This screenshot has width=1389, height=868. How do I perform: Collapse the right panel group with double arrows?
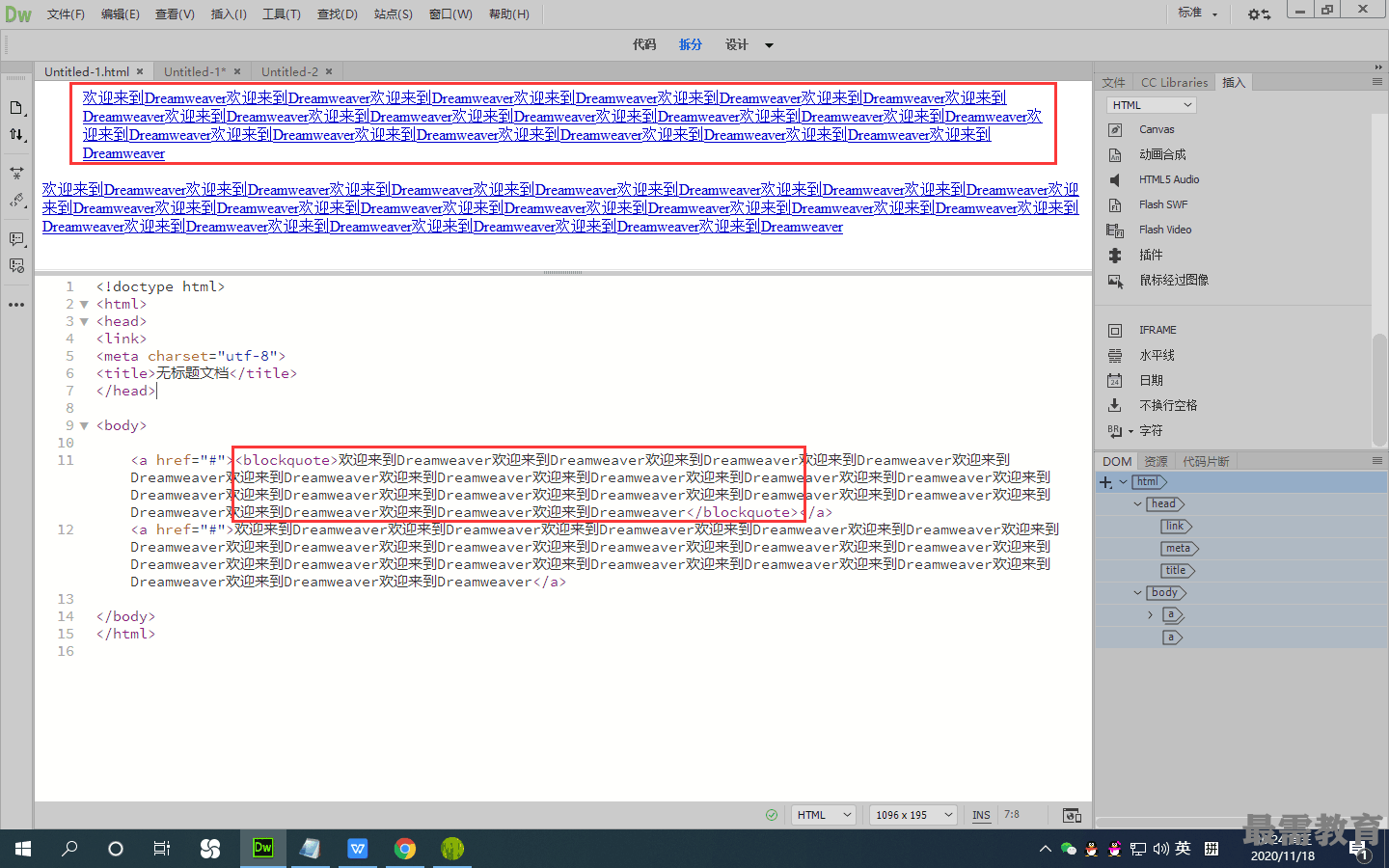pyautogui.click(x=1378, y=67)
